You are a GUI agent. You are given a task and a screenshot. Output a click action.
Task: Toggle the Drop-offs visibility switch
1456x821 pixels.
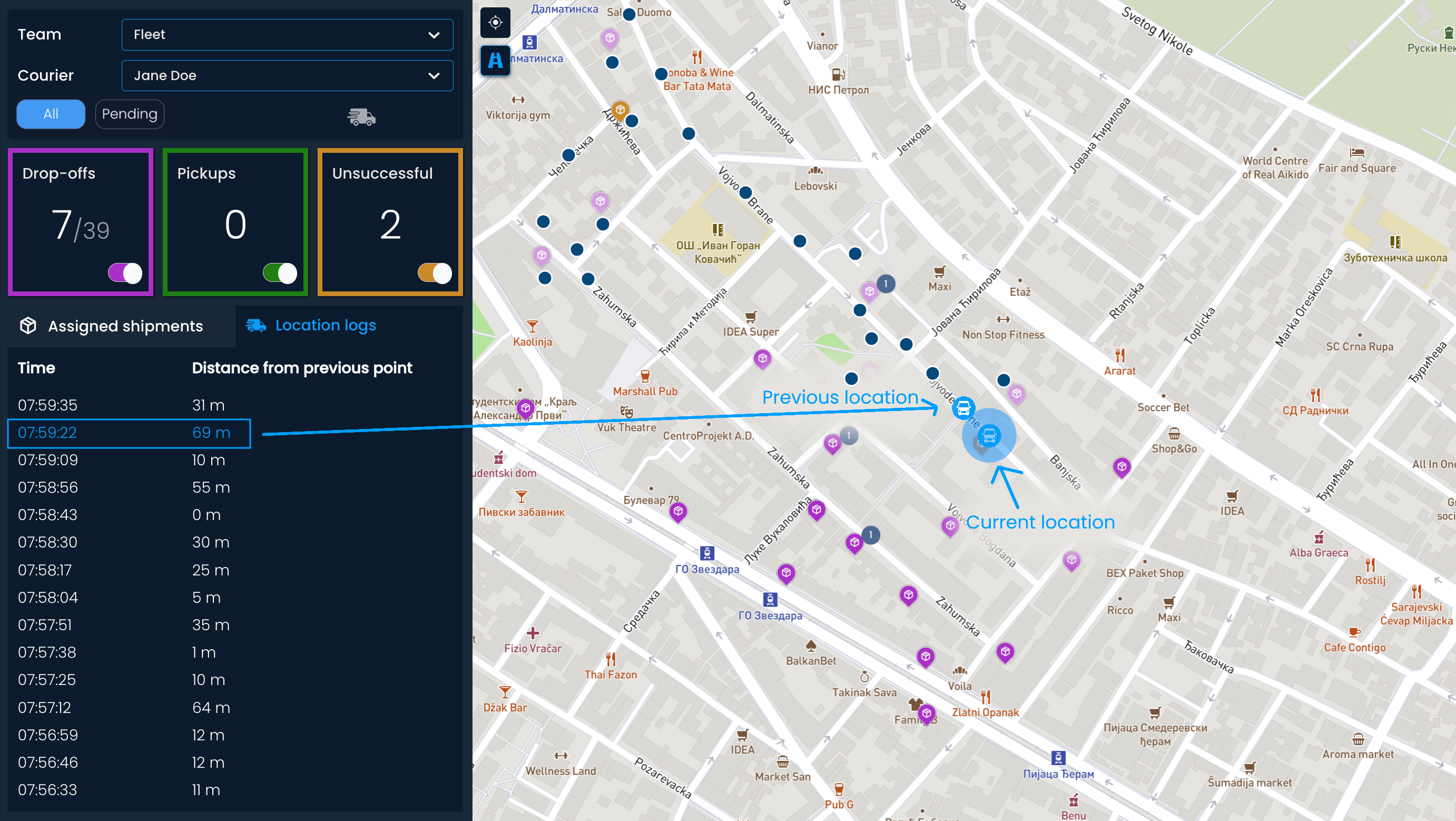(x=125, y=273)
